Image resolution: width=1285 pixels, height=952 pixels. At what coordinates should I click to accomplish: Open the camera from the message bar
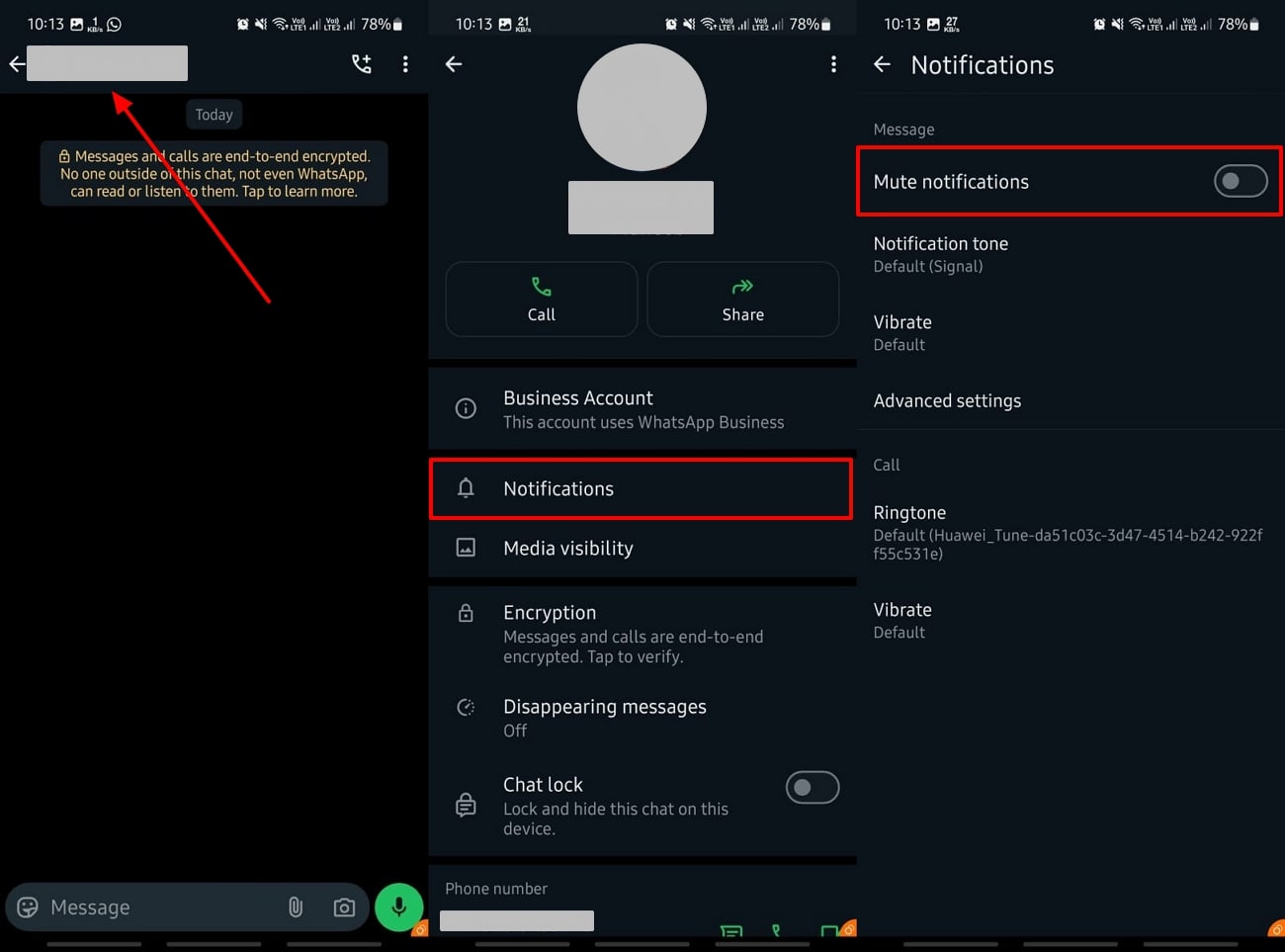coord(344,908)
